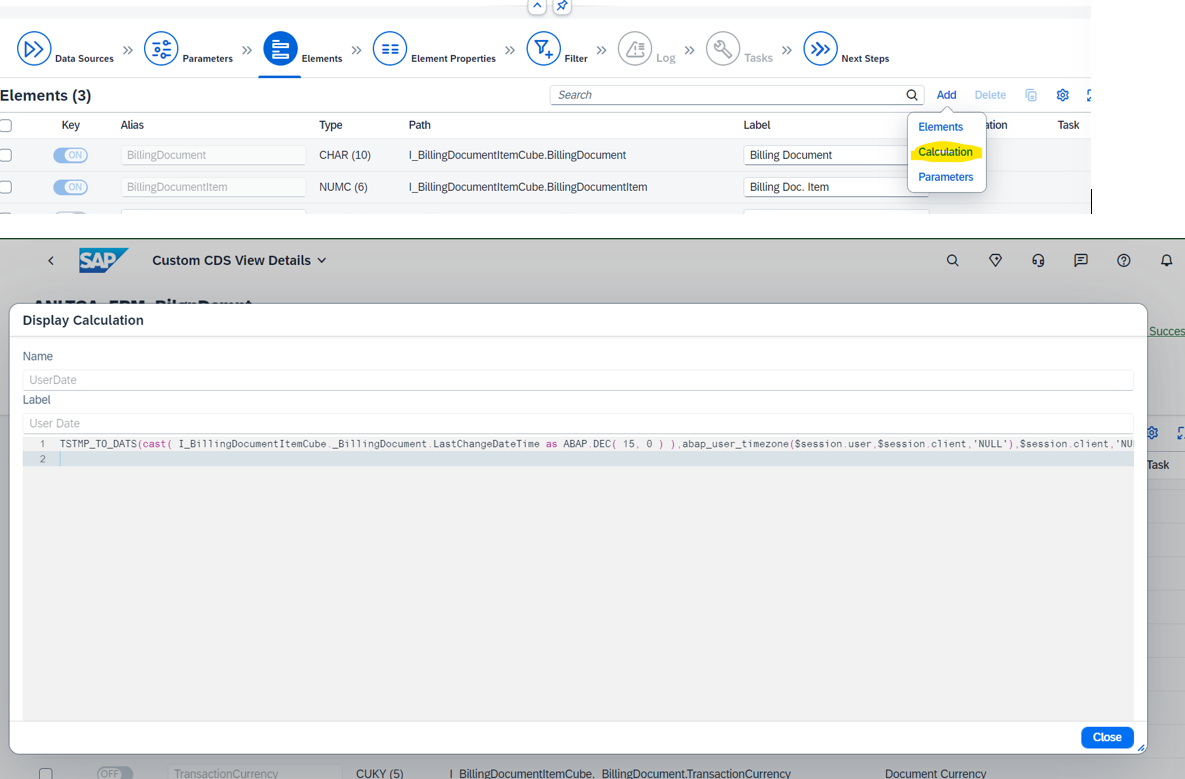Viewport: 1185px width, 779px height.
Task: Choose Parameters from the Add menu
Action: [945, 177]
